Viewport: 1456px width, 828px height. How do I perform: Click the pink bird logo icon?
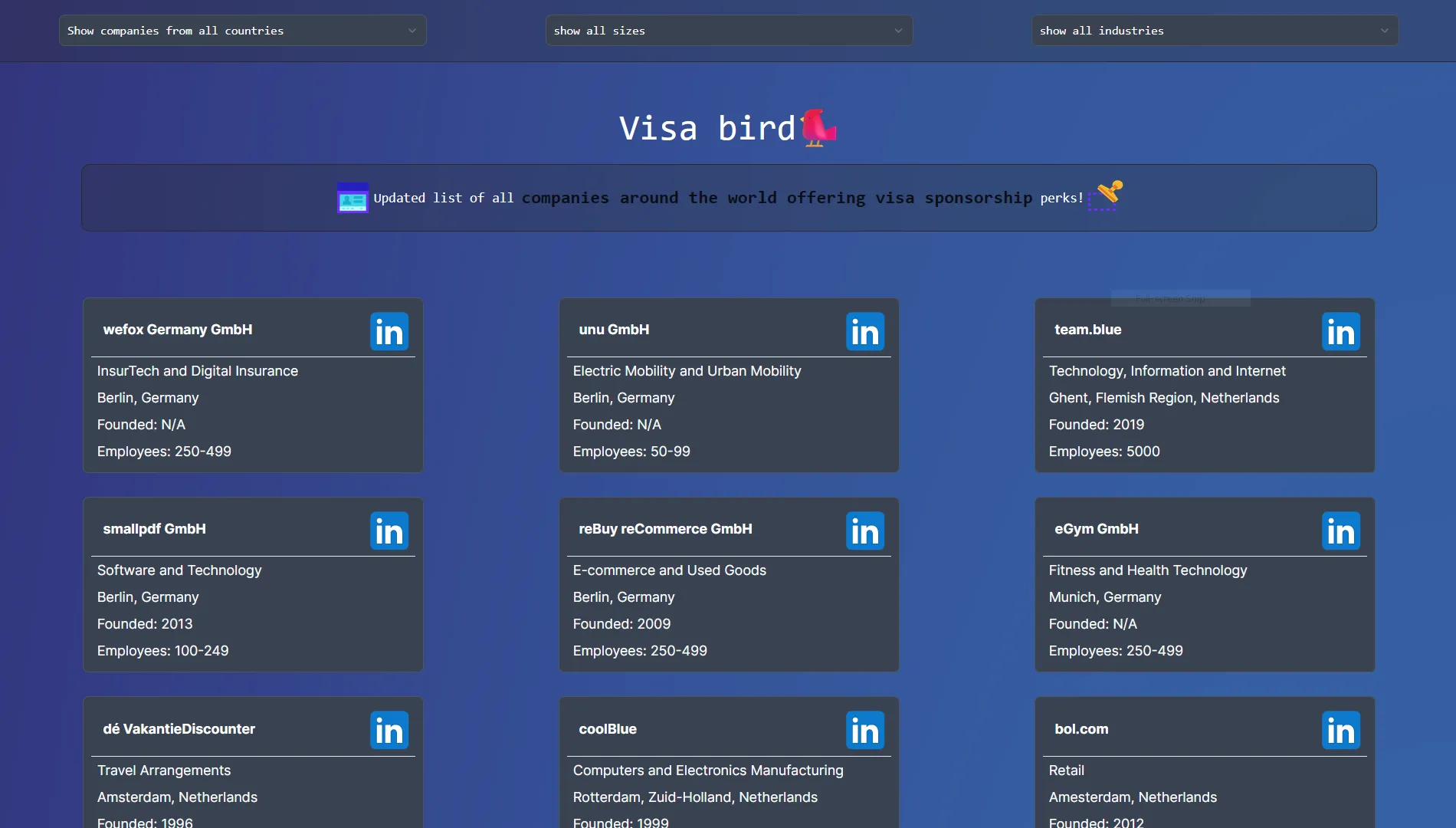pyautogui.click(x=818, y=128)
